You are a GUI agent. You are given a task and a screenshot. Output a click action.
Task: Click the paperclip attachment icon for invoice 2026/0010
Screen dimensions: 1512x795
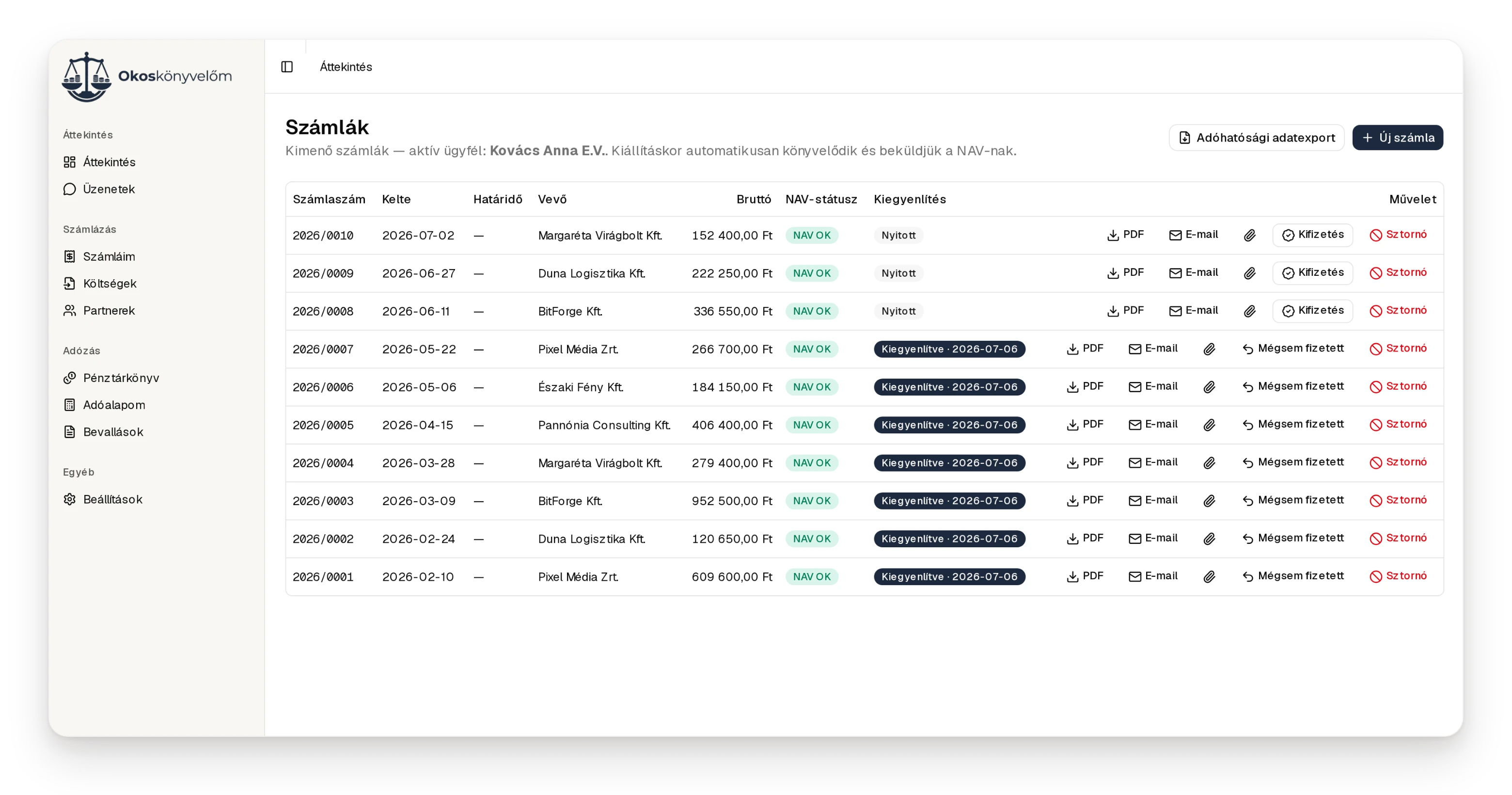point(1249,235)
